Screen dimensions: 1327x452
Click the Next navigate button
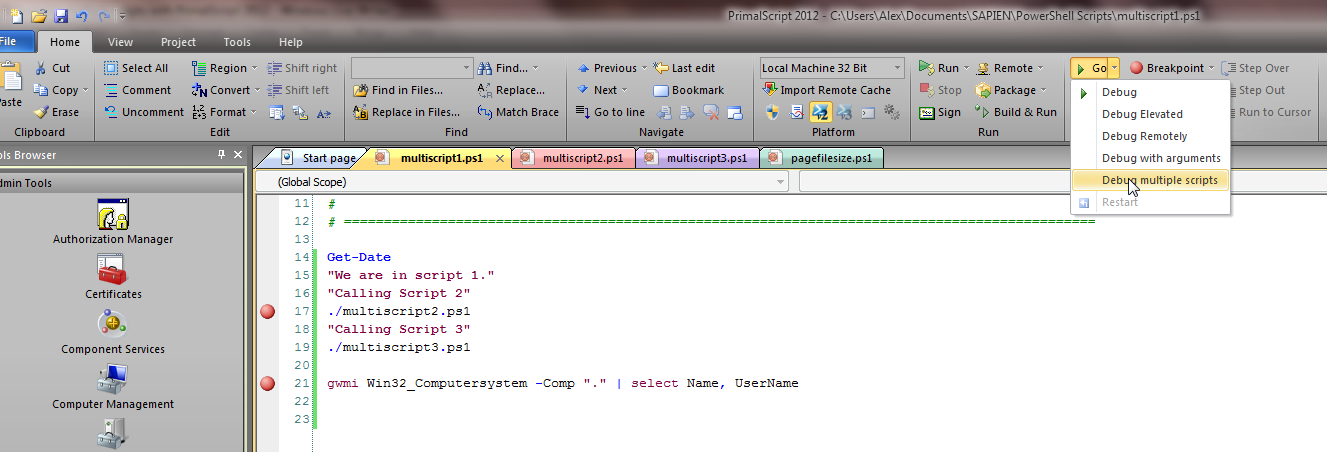pos(601,90)
